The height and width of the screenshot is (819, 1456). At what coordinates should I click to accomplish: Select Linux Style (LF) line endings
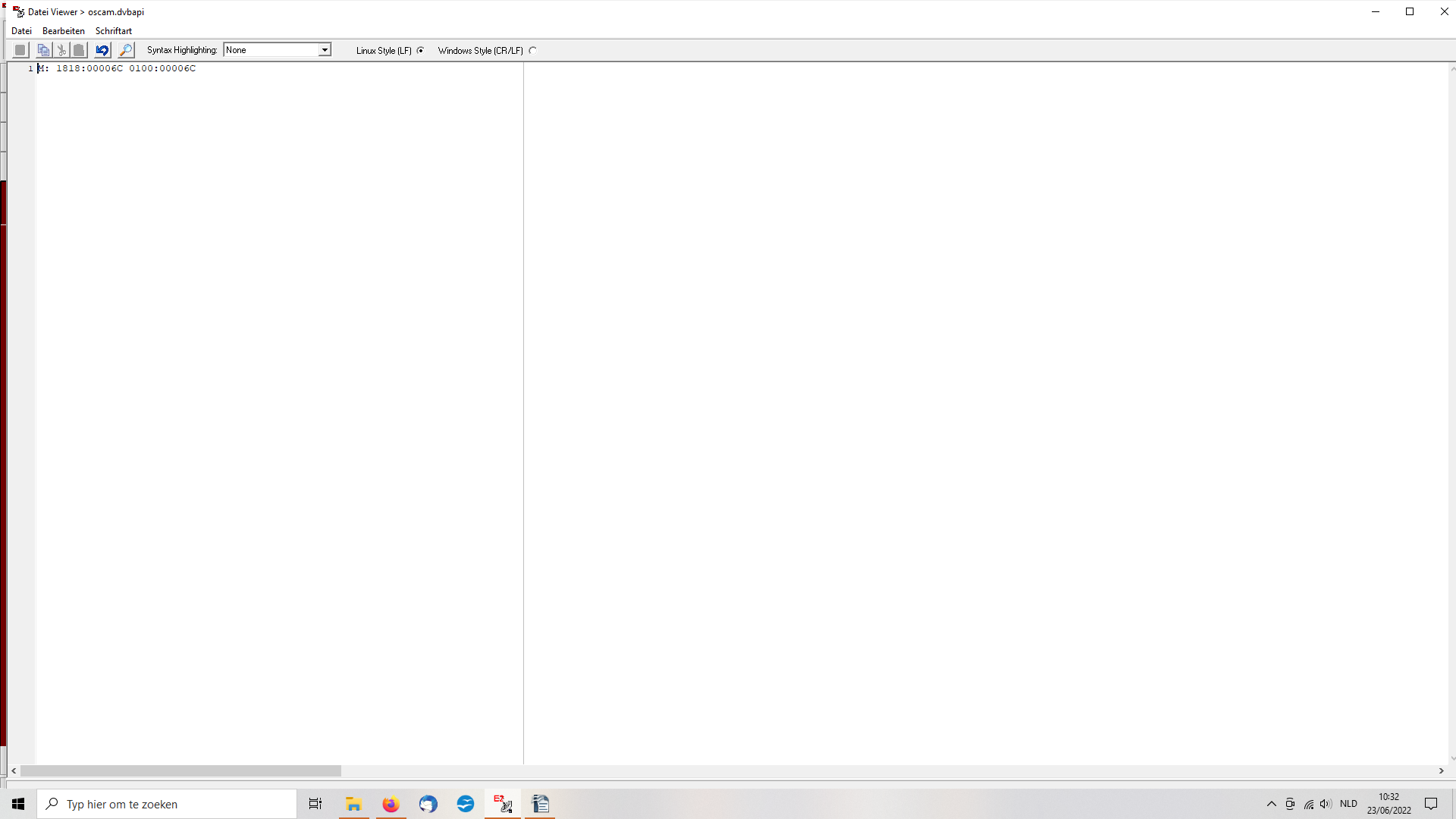coord(420,51)
